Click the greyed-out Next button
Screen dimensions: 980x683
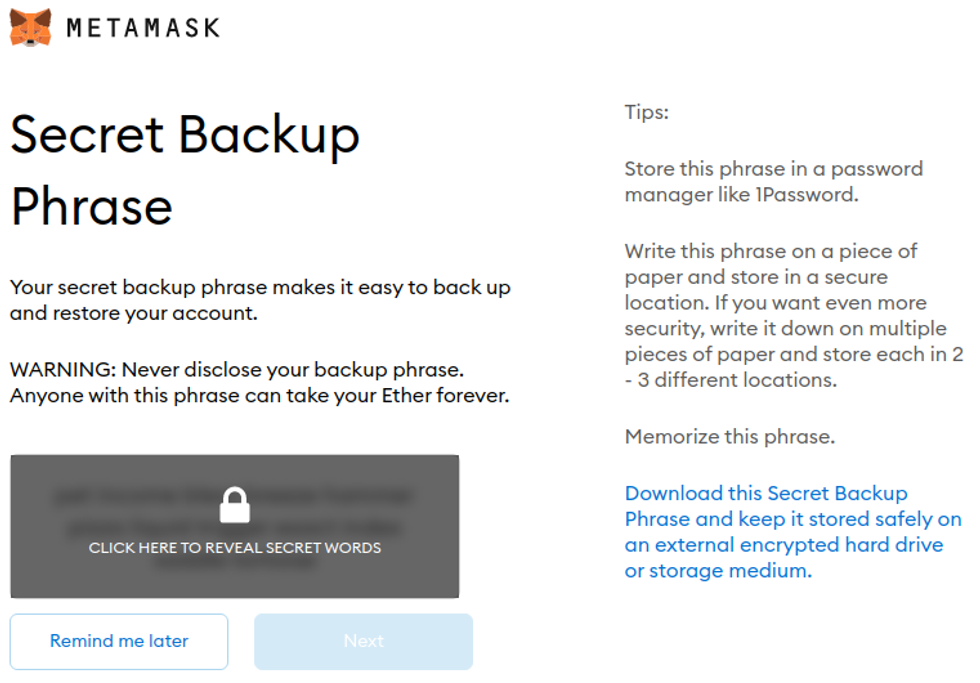pyautogui.click(x=363, y=641)
